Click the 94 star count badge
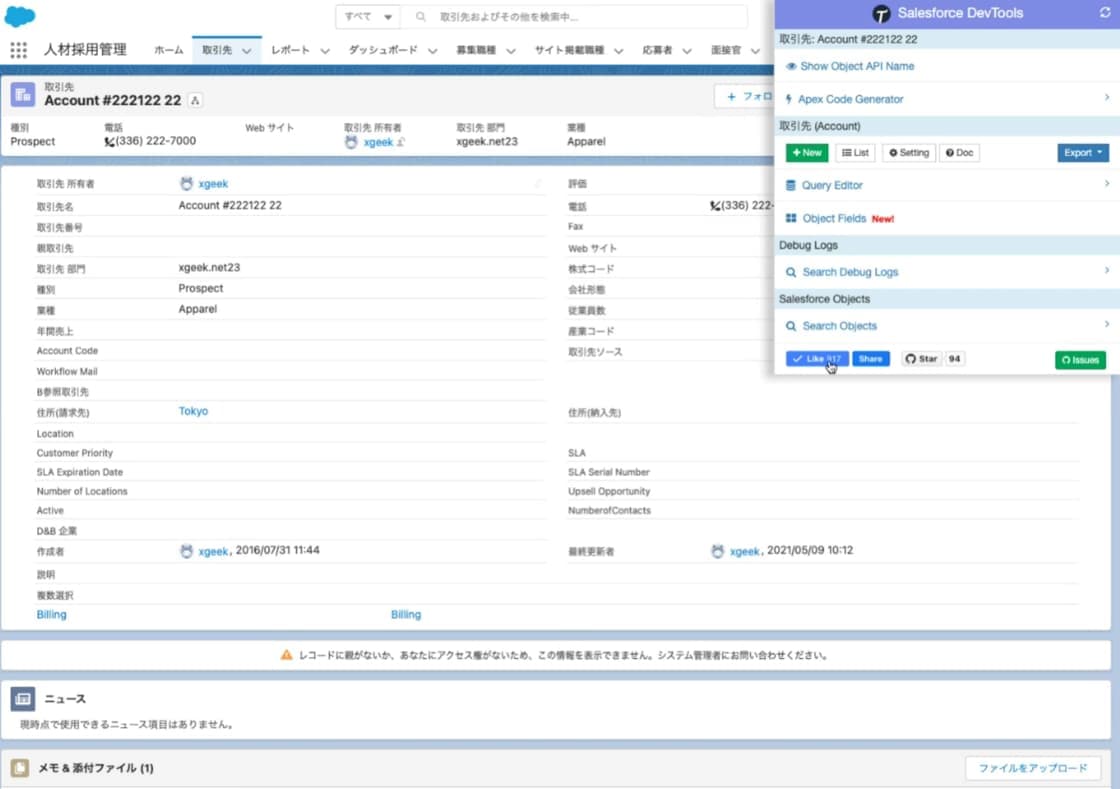The width and height of the screenshot is (1120, 789). point(954,359)
